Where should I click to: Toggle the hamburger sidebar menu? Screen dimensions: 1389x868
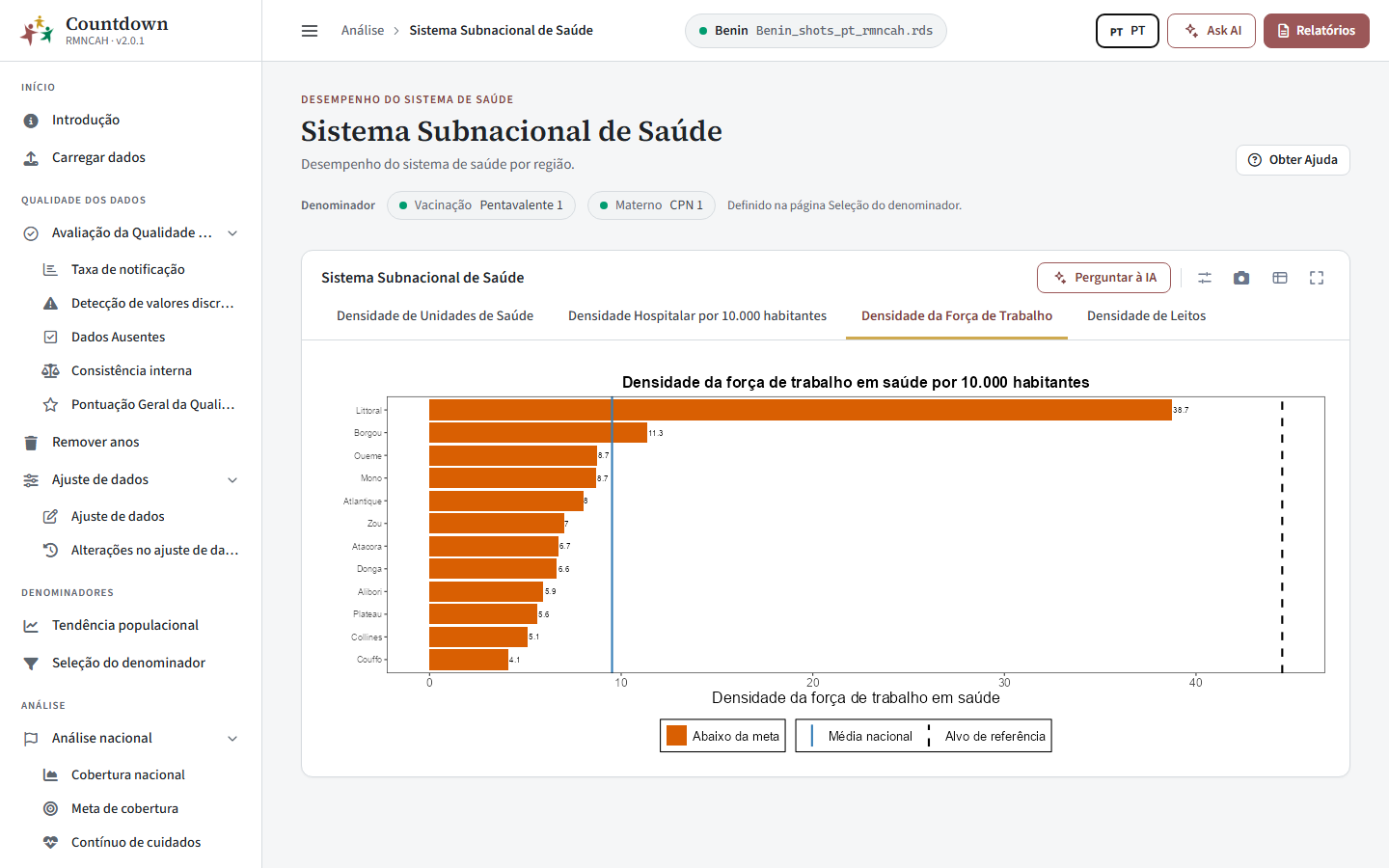[x=310, y=31]
